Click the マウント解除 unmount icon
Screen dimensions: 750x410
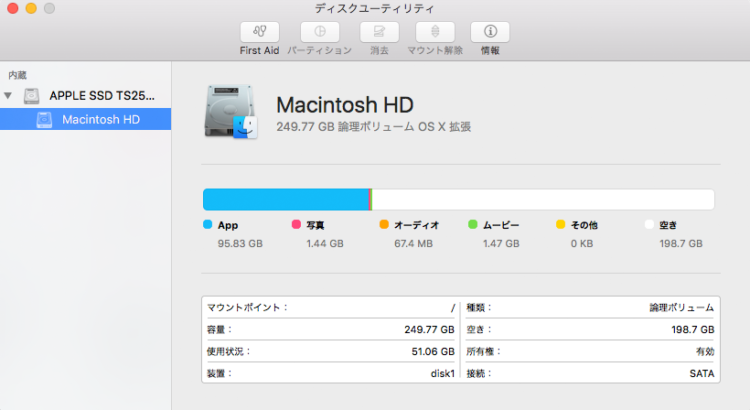click(435, 32)
